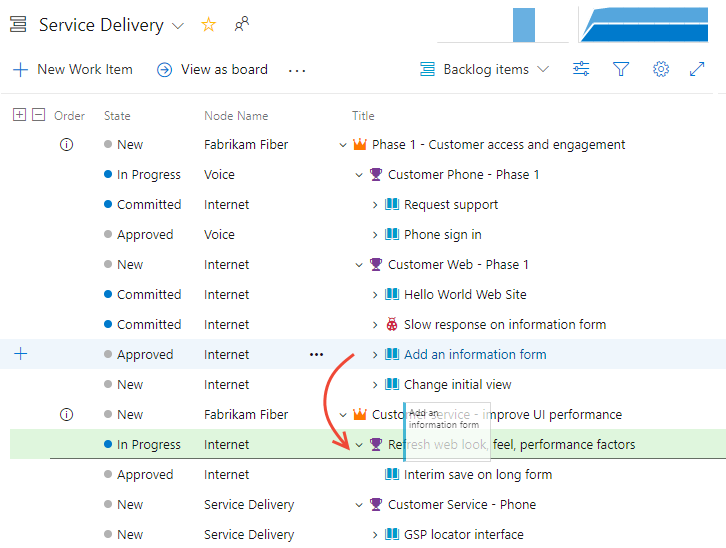Click trophy icon of Customer Service - Phone
The image size is (726, 548).
point(376,504)
